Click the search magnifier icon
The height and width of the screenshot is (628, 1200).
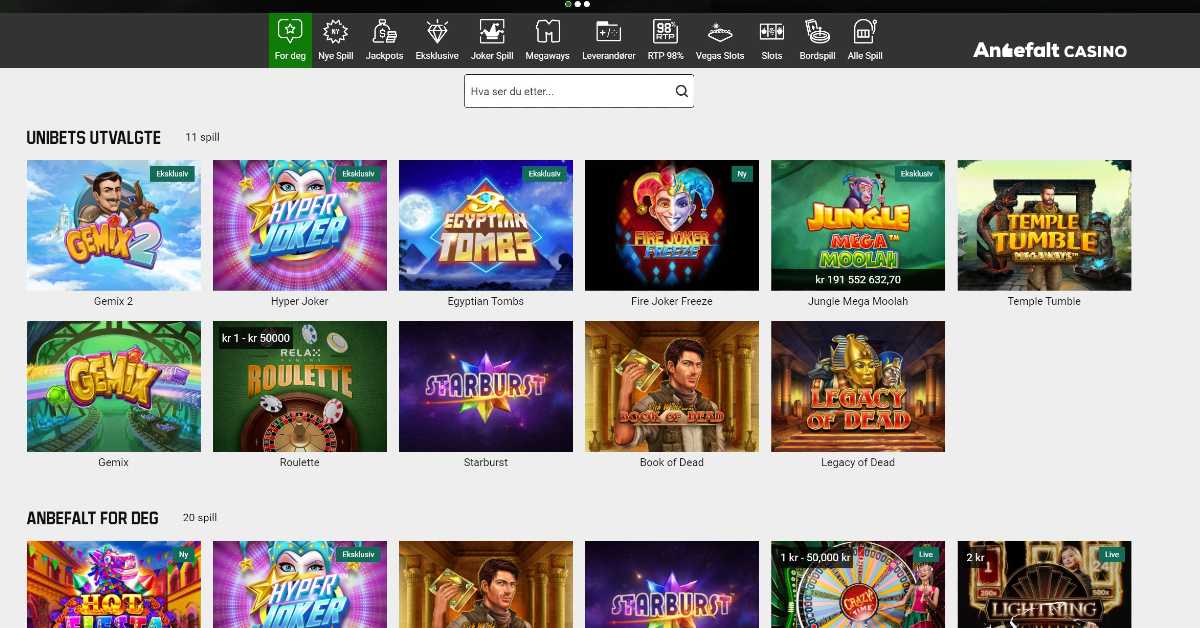pos(682,91)
